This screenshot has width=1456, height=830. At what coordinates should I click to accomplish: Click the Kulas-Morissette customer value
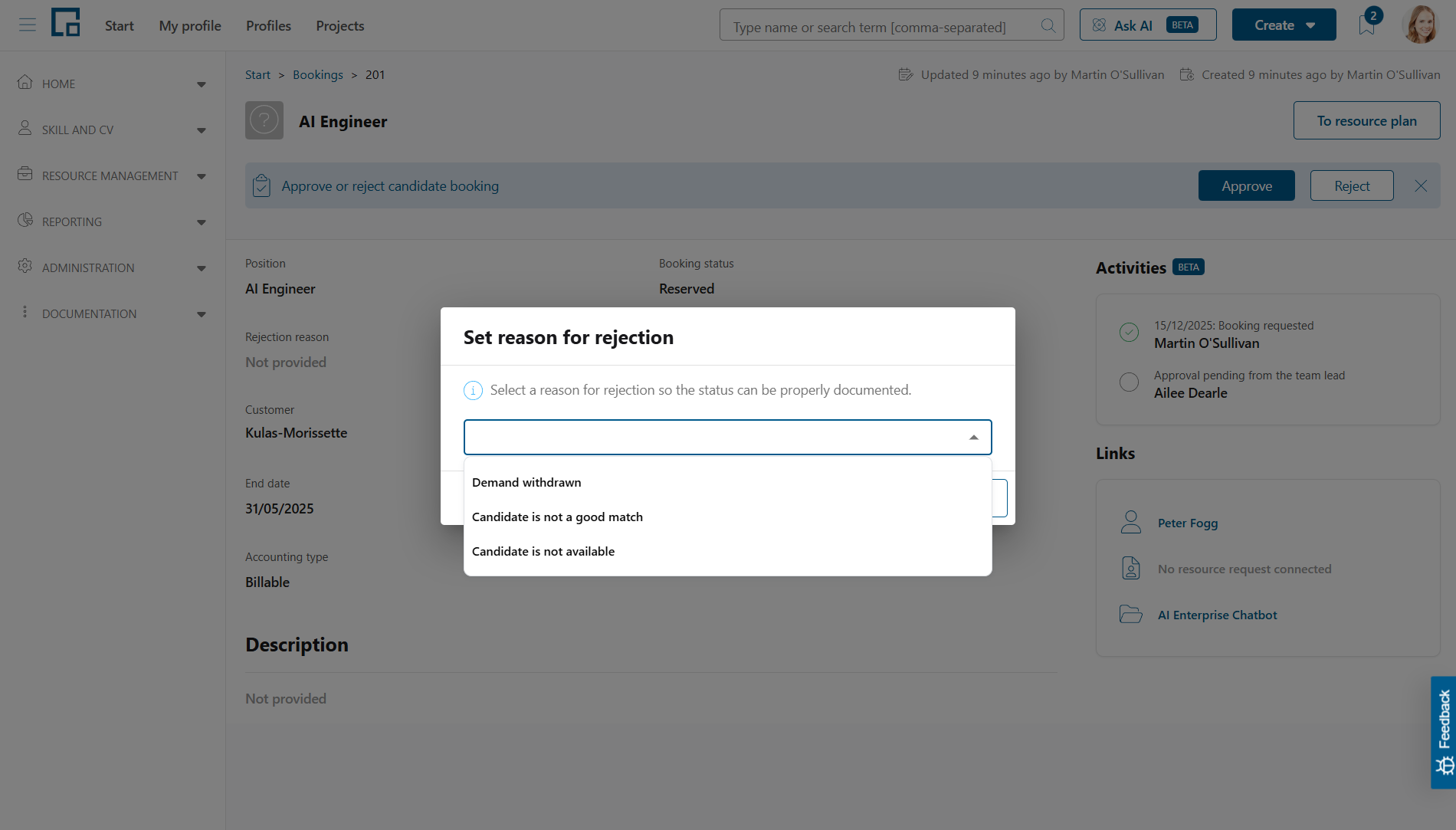pos(296,432)
